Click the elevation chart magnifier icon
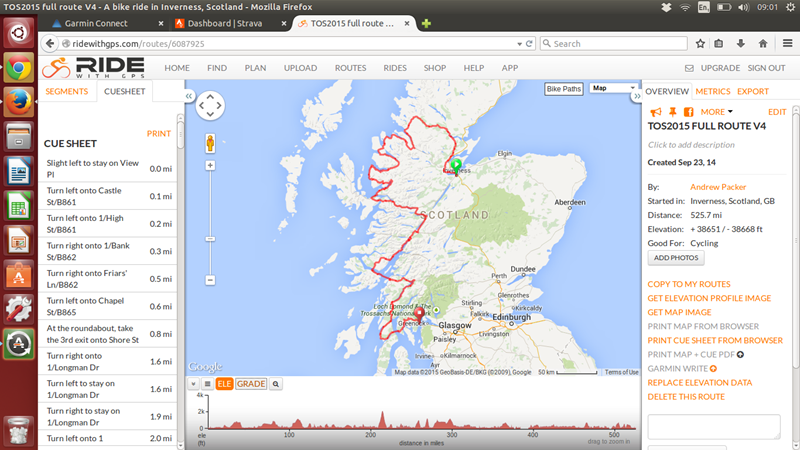Screen dimensions: 800x450 [x=276, y=384]
